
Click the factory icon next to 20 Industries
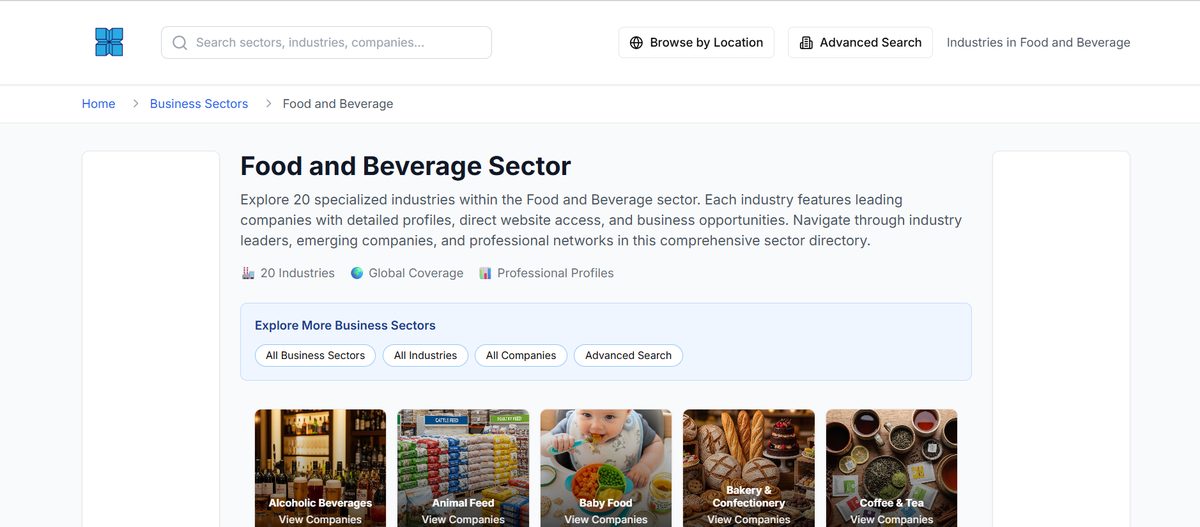point(248,273)
